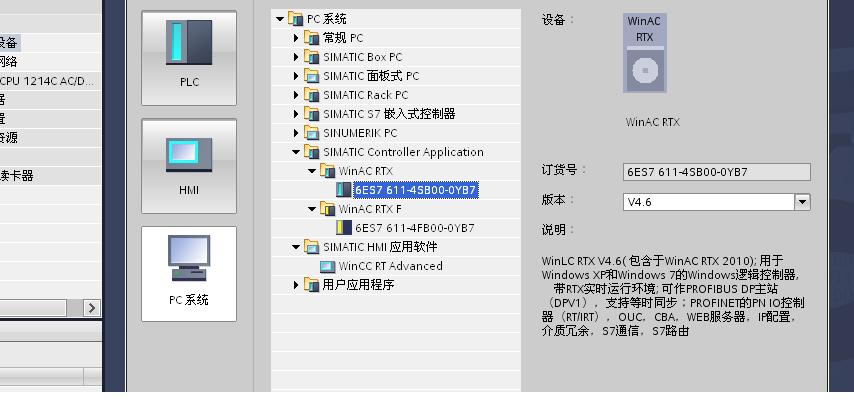Select 6ES7 611-4SB00-0YB7 in the tree

pos(416,190)
